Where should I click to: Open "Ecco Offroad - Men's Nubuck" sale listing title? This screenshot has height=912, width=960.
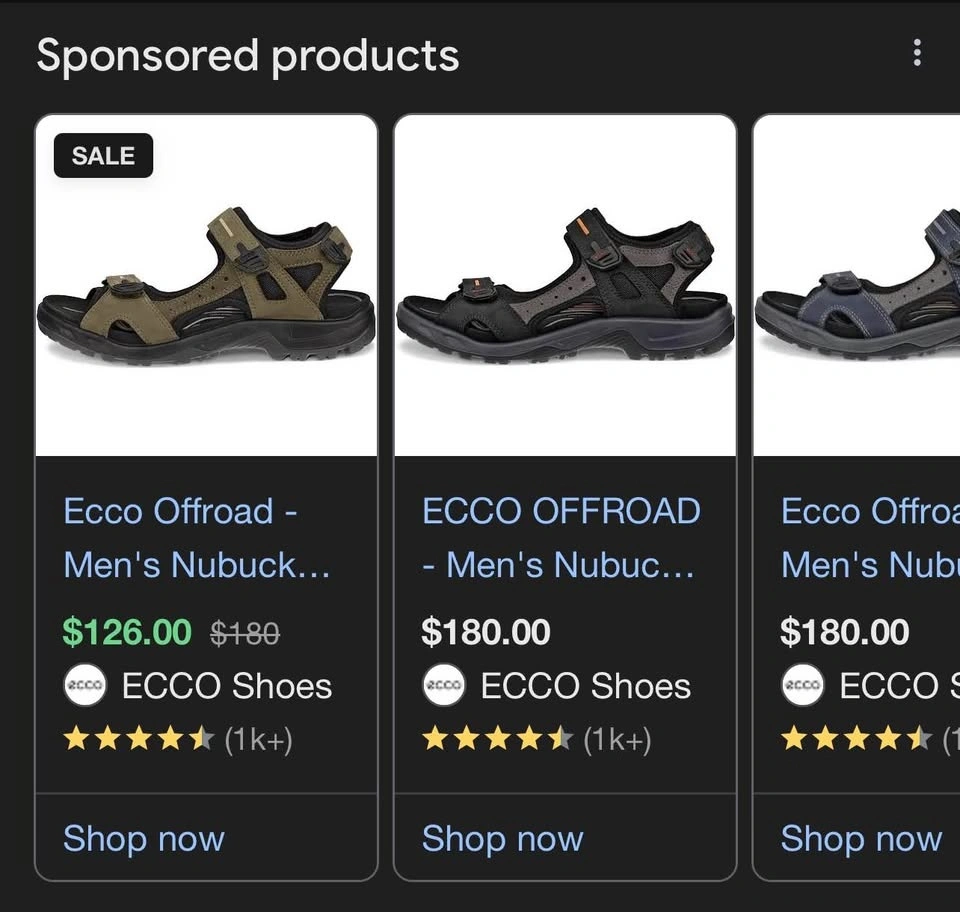tap(197, 538)
